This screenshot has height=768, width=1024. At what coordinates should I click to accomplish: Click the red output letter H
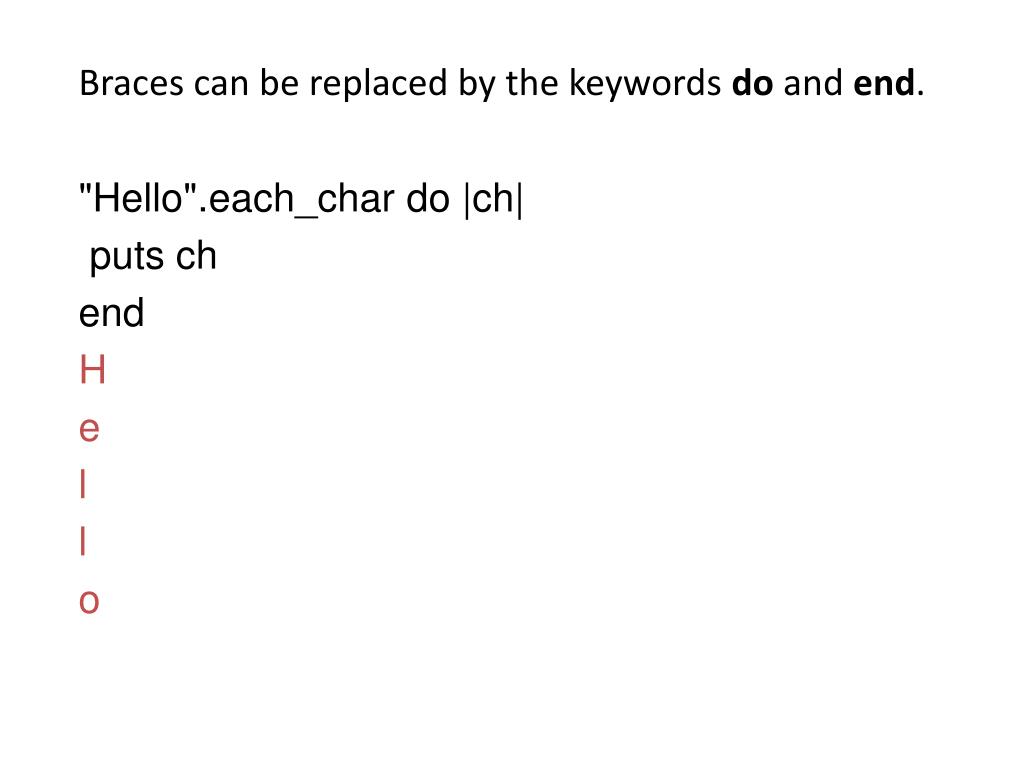click(92, 370)
